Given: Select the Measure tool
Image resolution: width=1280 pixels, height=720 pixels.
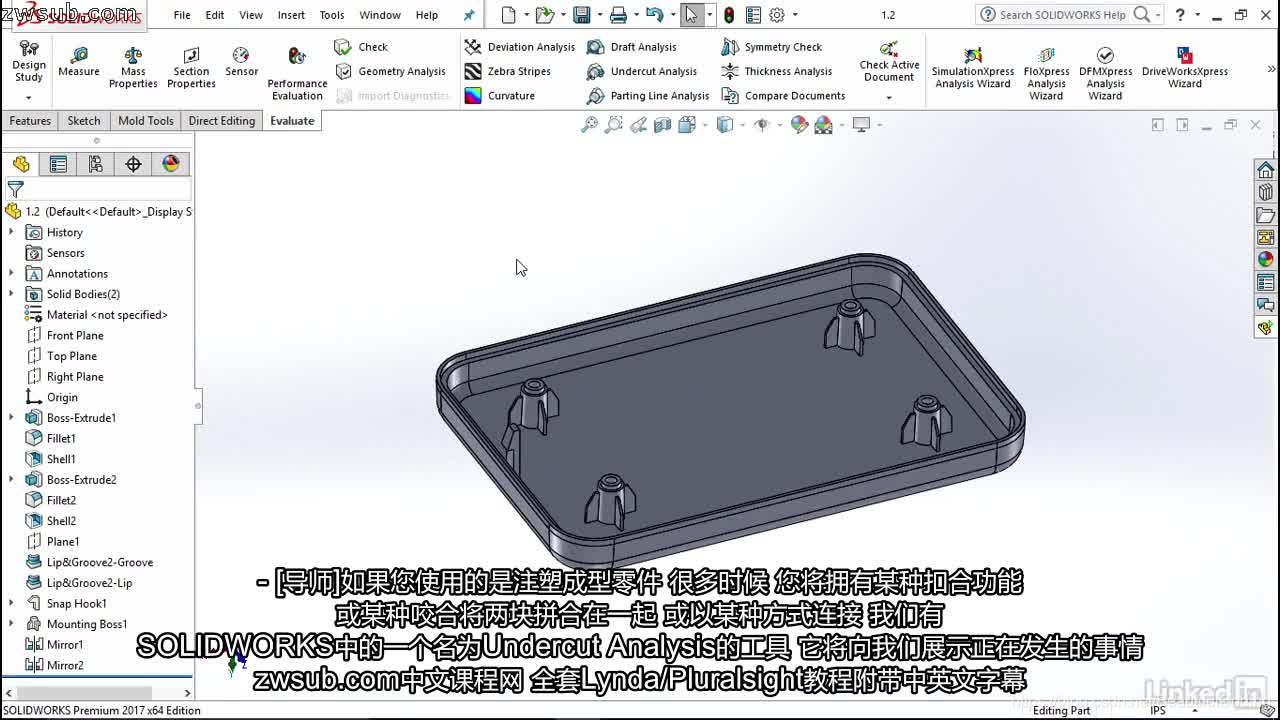Looking at the screenshot, I should (x=79, y=61).
